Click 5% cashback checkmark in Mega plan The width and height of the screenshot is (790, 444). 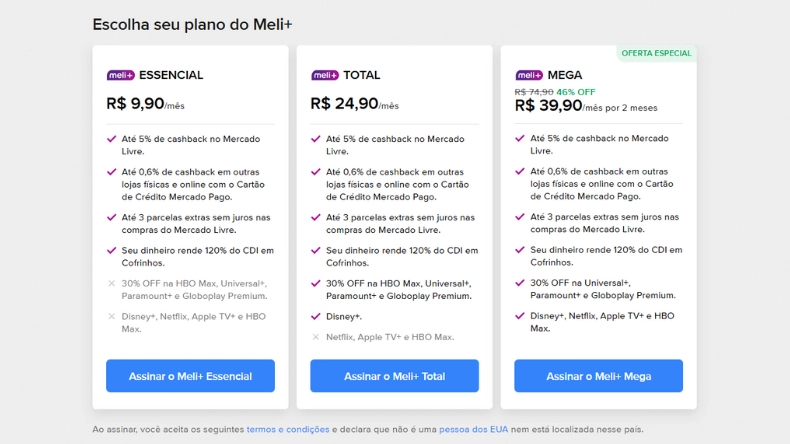(520, 138)
